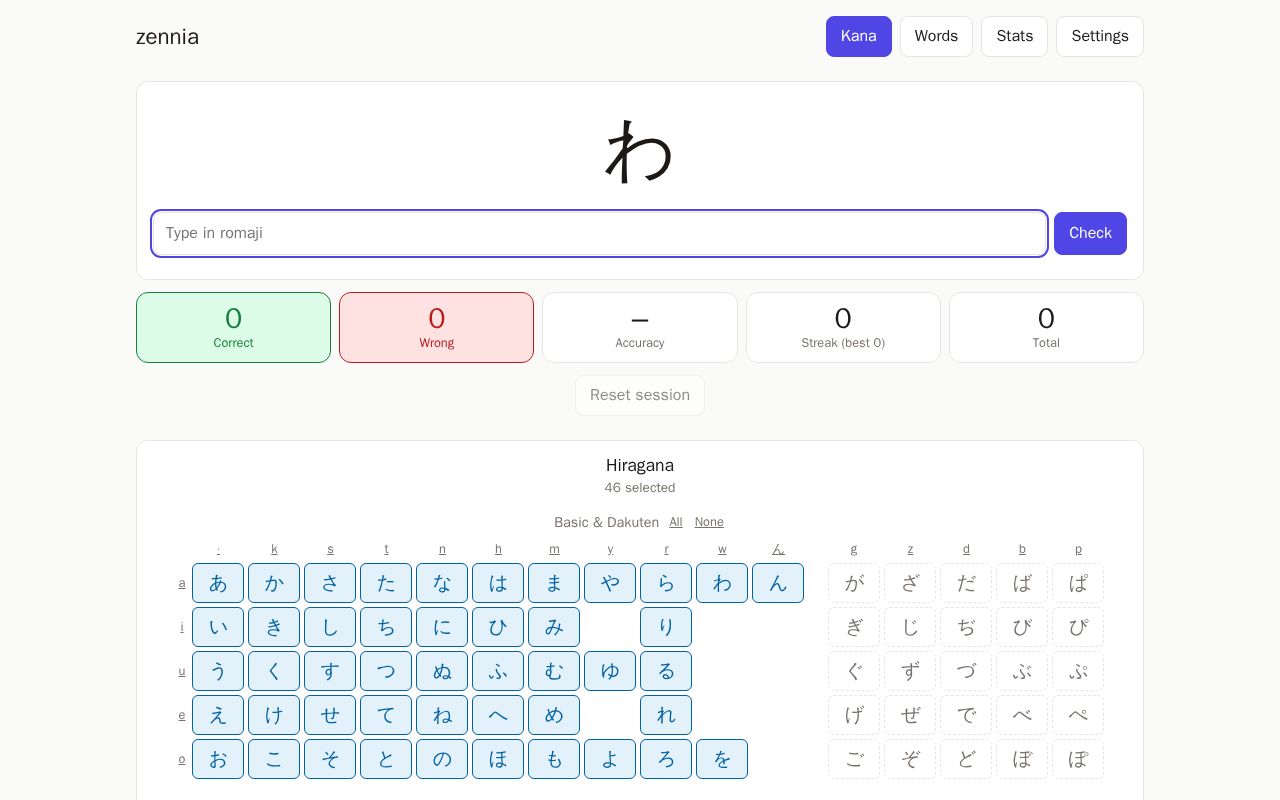Select the u row header

182,671
